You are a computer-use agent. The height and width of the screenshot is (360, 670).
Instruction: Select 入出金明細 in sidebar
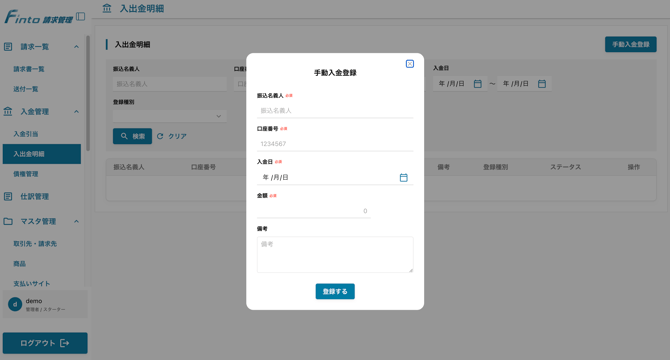click(x=42, y=154)
